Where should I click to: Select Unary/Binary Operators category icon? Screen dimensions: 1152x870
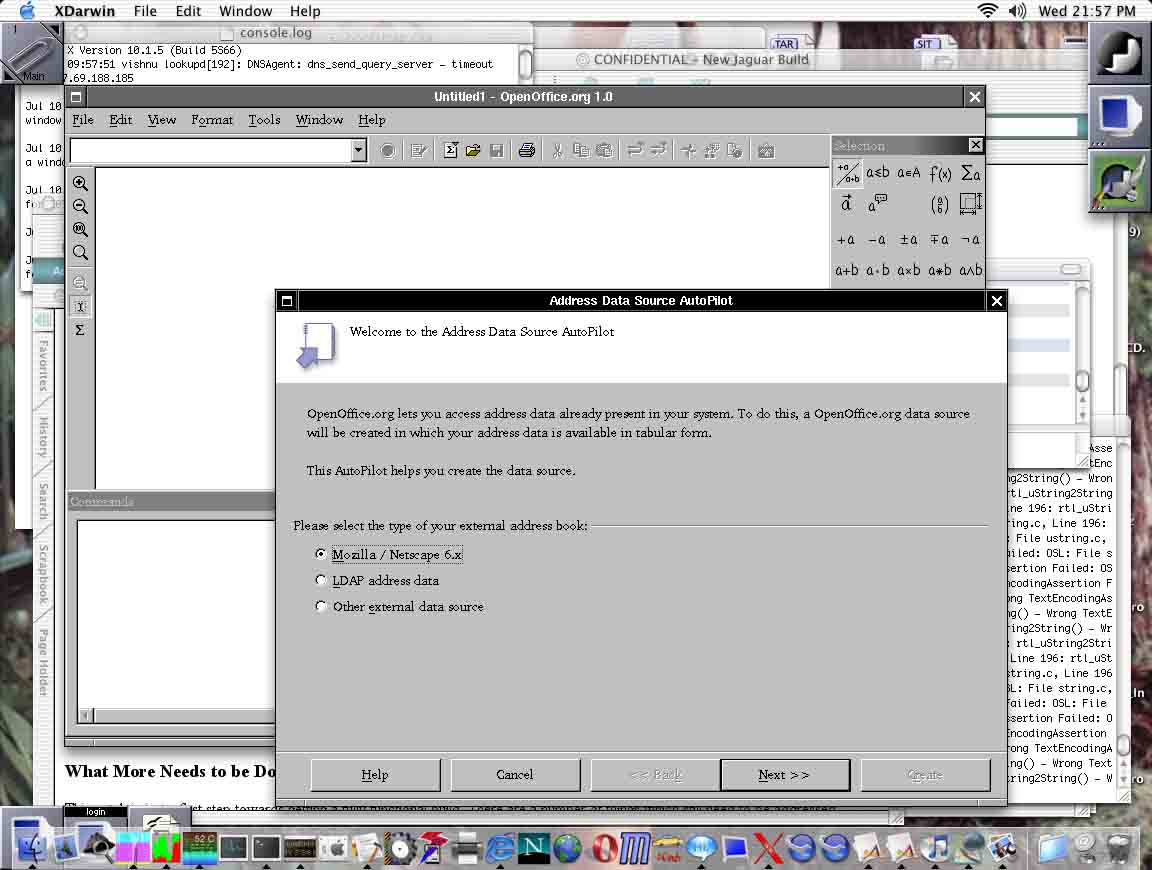point(847,173)
